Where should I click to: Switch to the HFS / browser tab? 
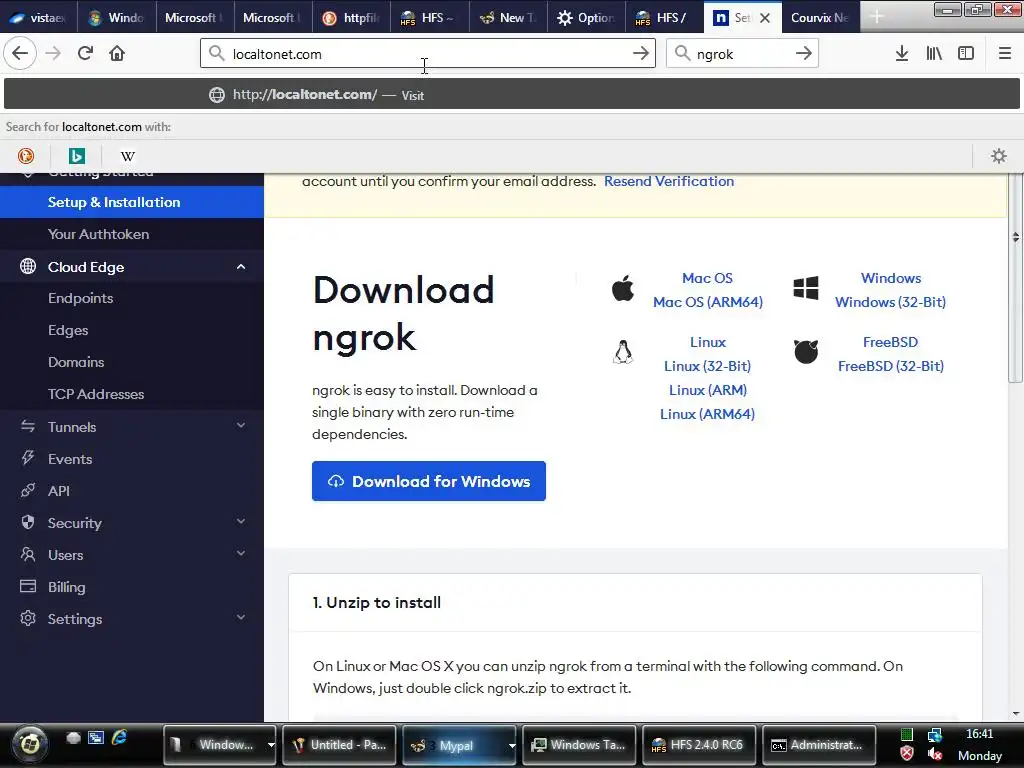(664, 17)
